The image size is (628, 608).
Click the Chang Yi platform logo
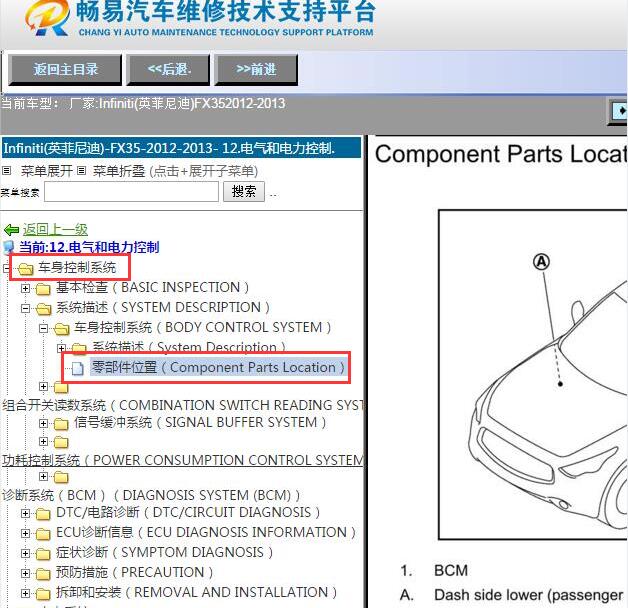[47, 18]
